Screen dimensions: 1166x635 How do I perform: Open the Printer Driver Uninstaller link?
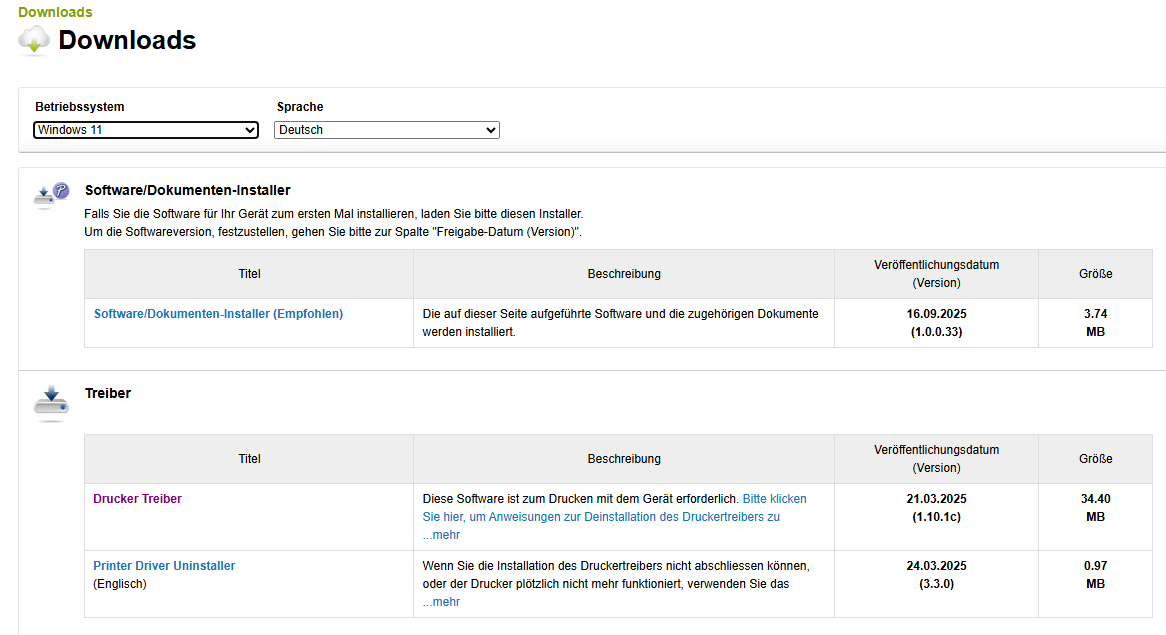click(x=164, y=566)
